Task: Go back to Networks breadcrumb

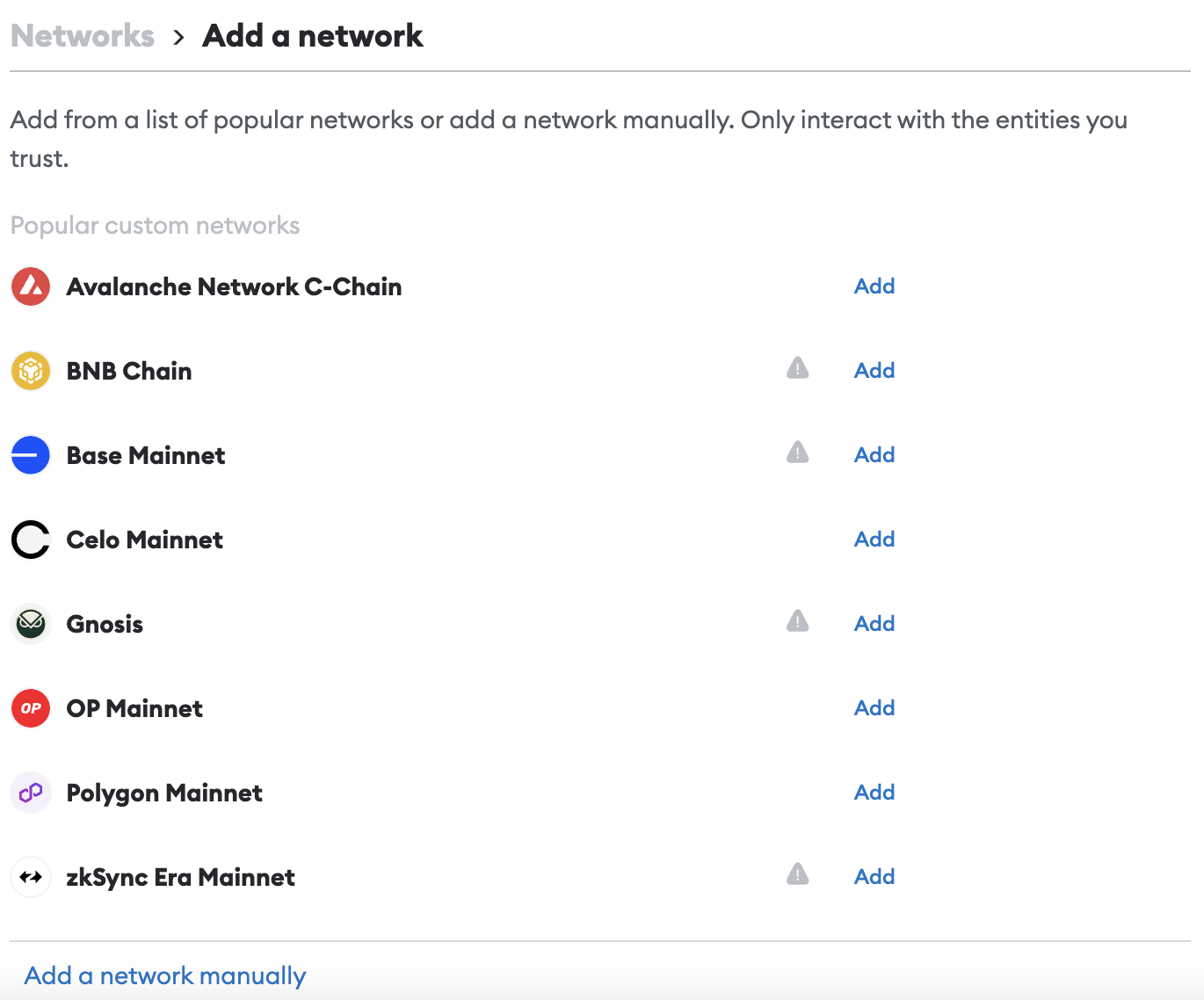Action: pos(83,36)
